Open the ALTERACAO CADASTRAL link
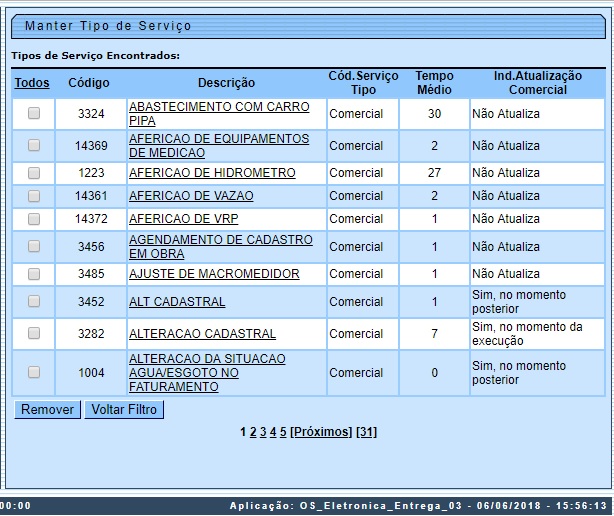 pos(202,334)
